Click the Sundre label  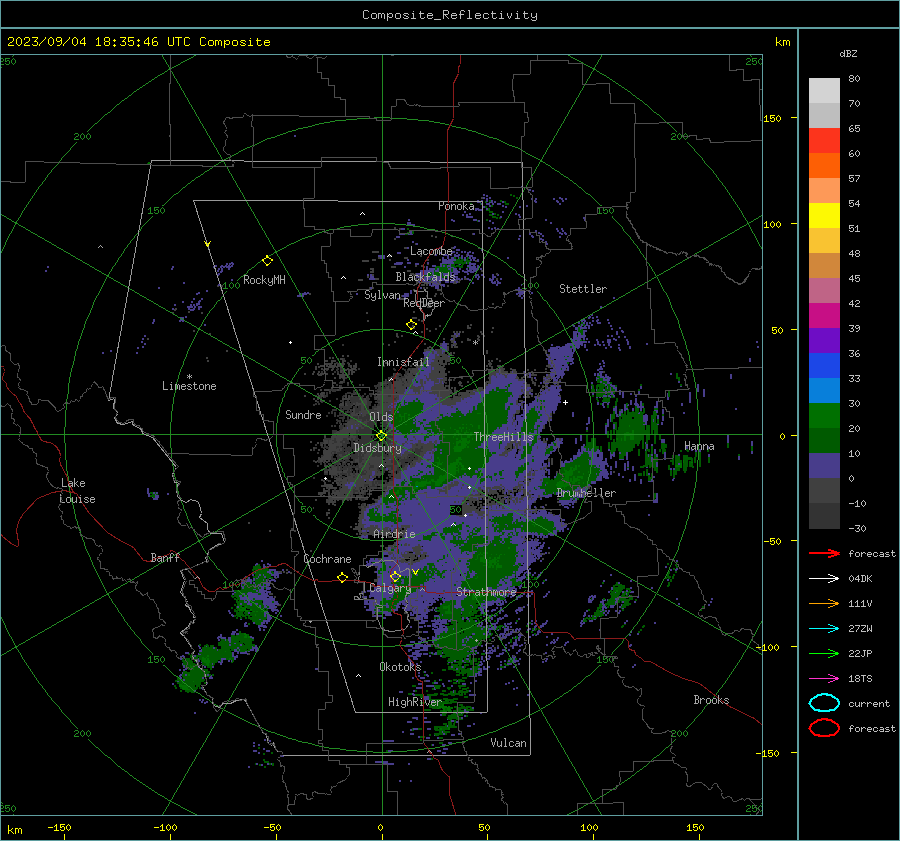click(303, 414)
